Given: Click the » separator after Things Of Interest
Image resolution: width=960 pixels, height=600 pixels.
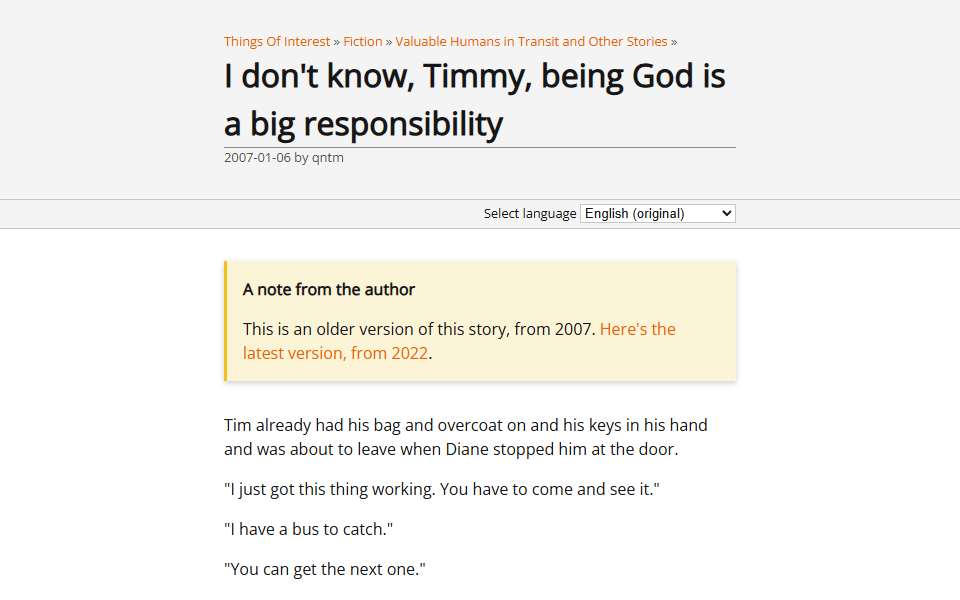Looking at the screenshot, I should (336, 42).
